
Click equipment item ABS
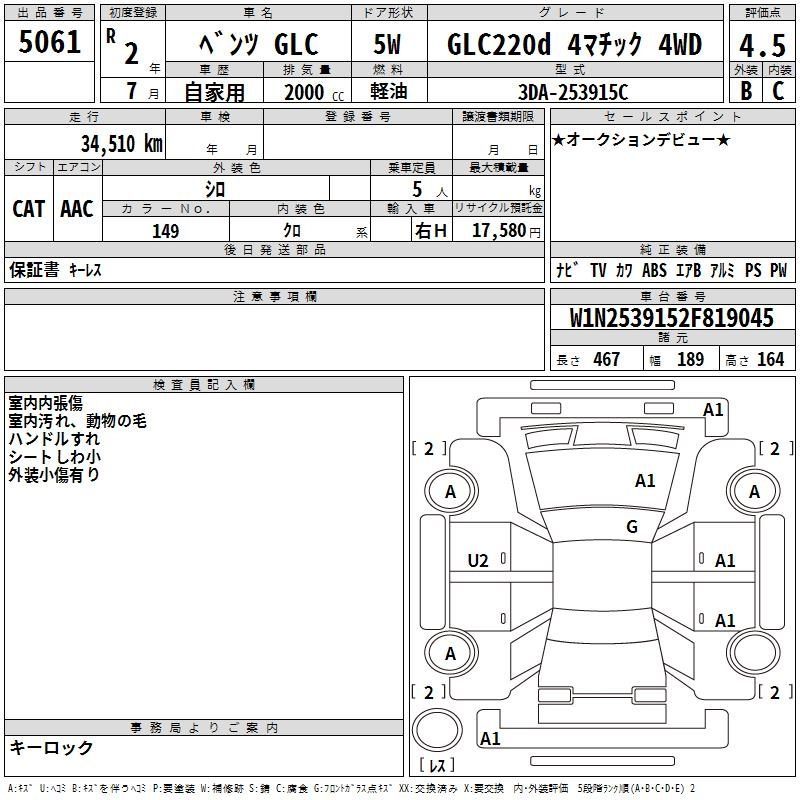click(654, 270)
